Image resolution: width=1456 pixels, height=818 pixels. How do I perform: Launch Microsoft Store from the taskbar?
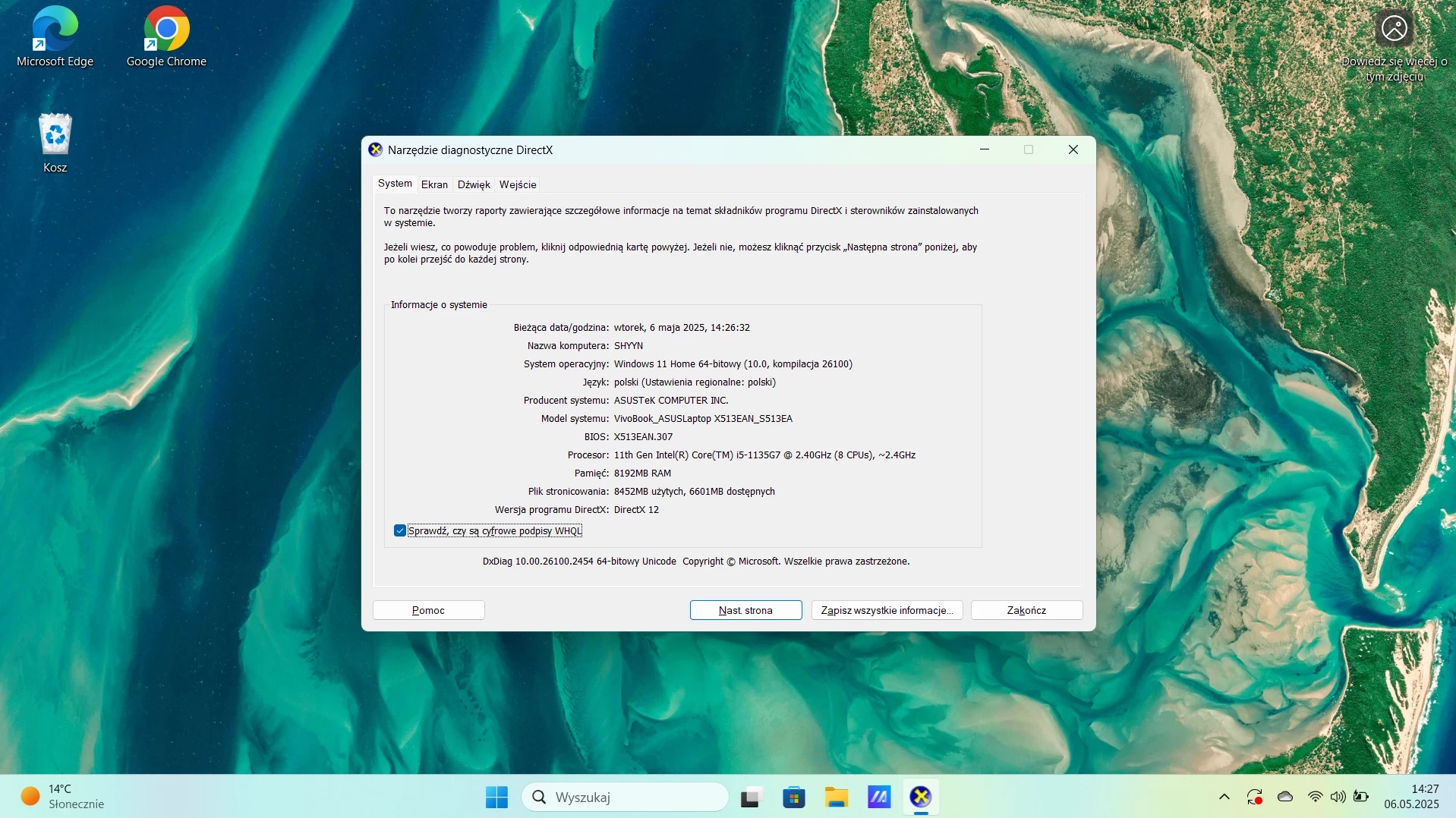pyautogui.click(x=793, y=797)
